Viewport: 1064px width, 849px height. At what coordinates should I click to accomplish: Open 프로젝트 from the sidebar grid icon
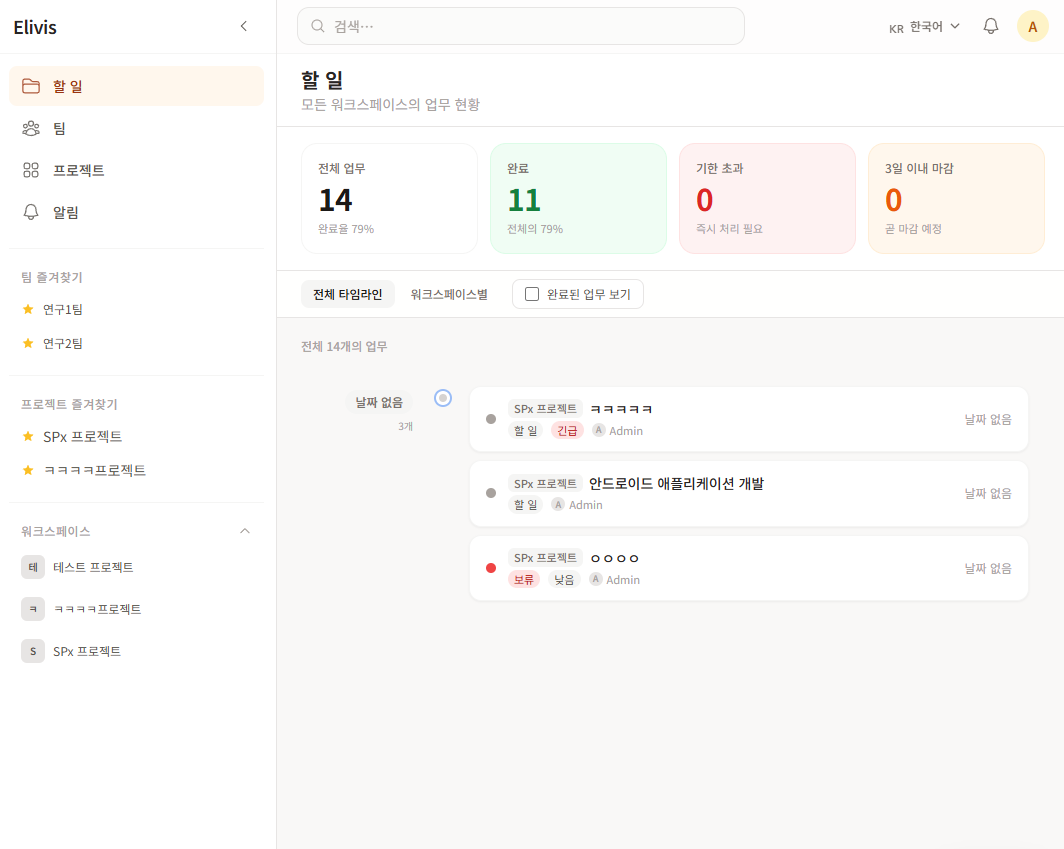(x=31, y=170)
